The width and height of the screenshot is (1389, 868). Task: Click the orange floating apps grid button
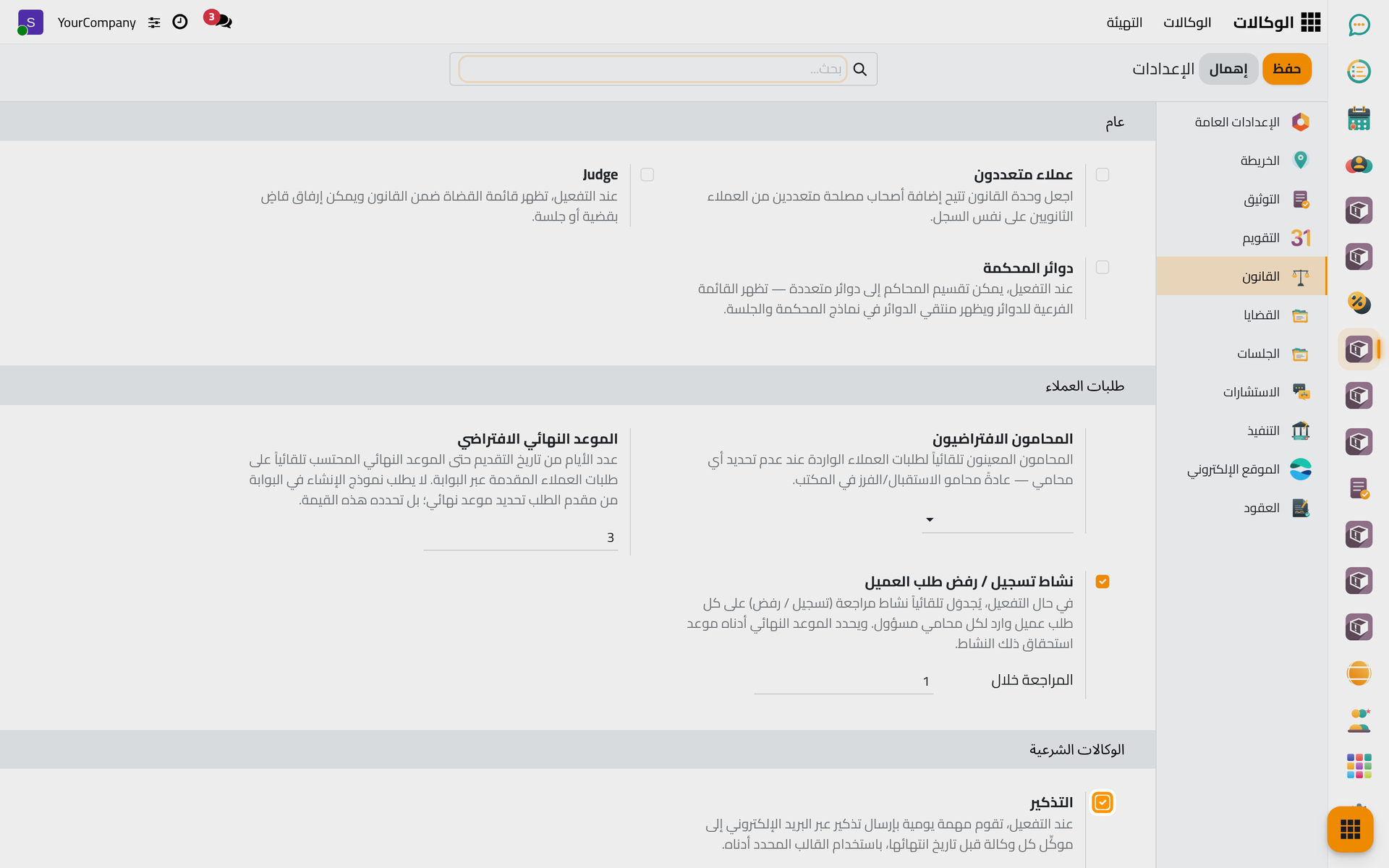point(1350,829)
